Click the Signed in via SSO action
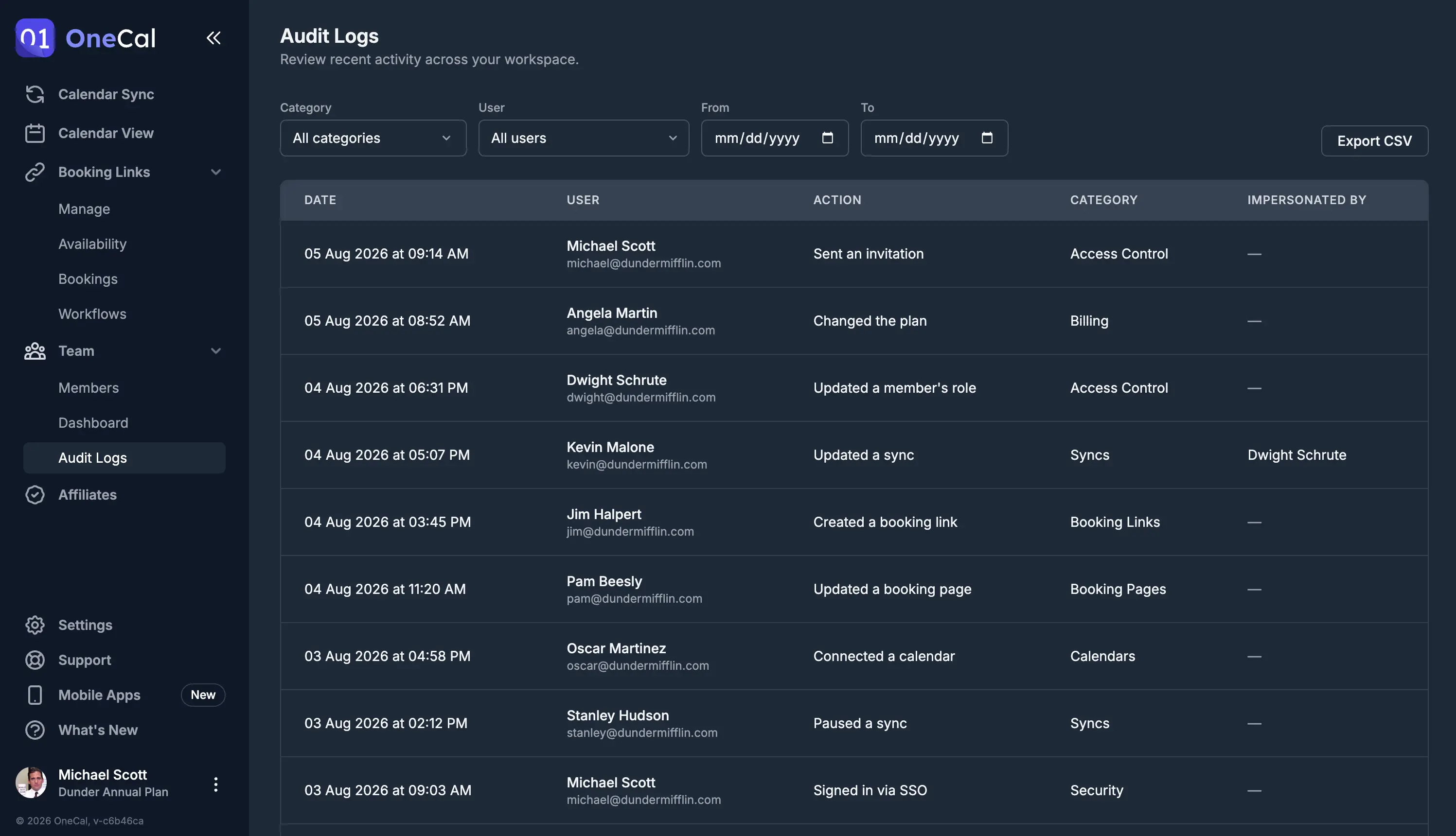1456x836 pixels. pos(870,791)
